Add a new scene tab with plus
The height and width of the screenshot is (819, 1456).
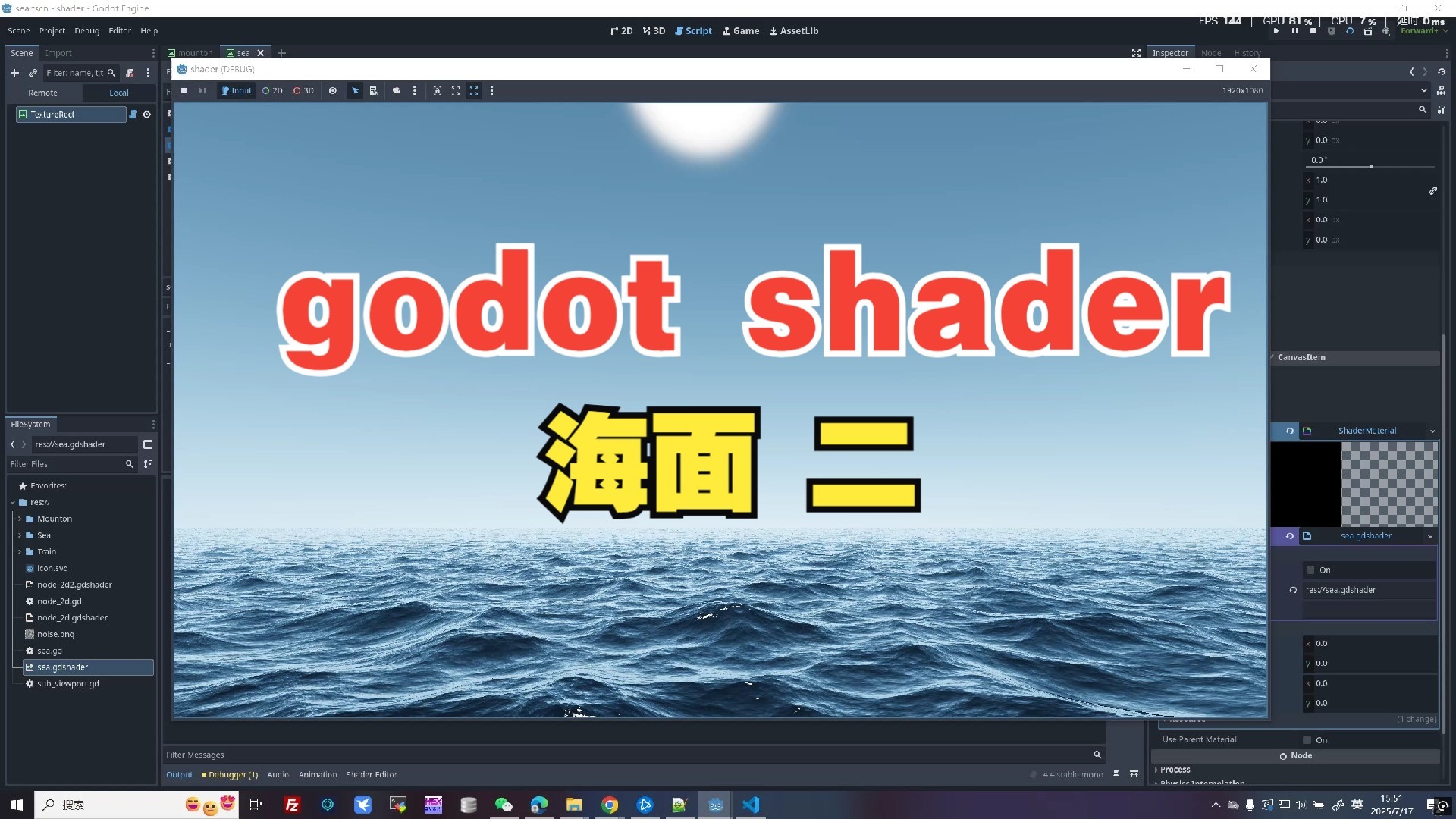tap(282, 53)
